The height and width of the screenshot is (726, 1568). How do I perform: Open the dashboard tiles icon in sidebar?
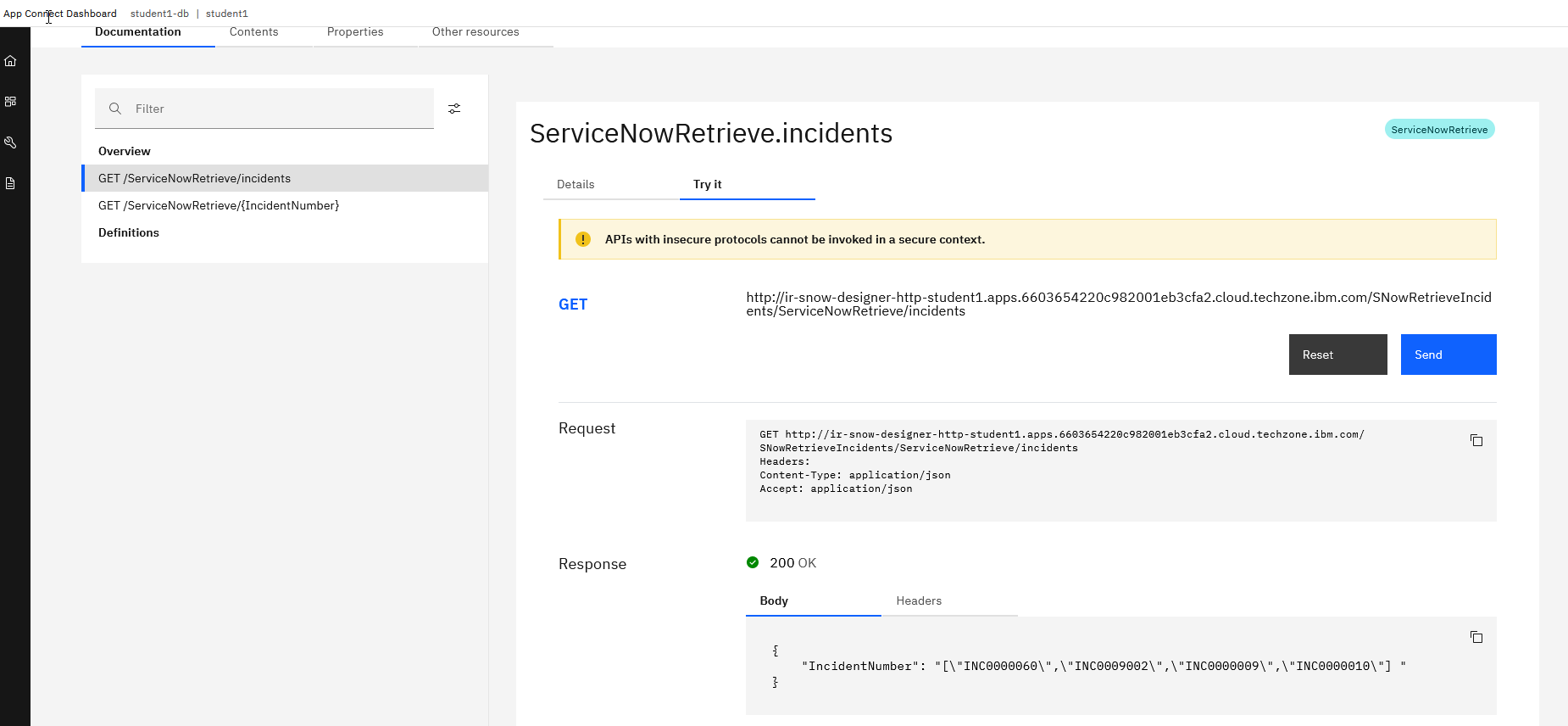coord(10,102)
